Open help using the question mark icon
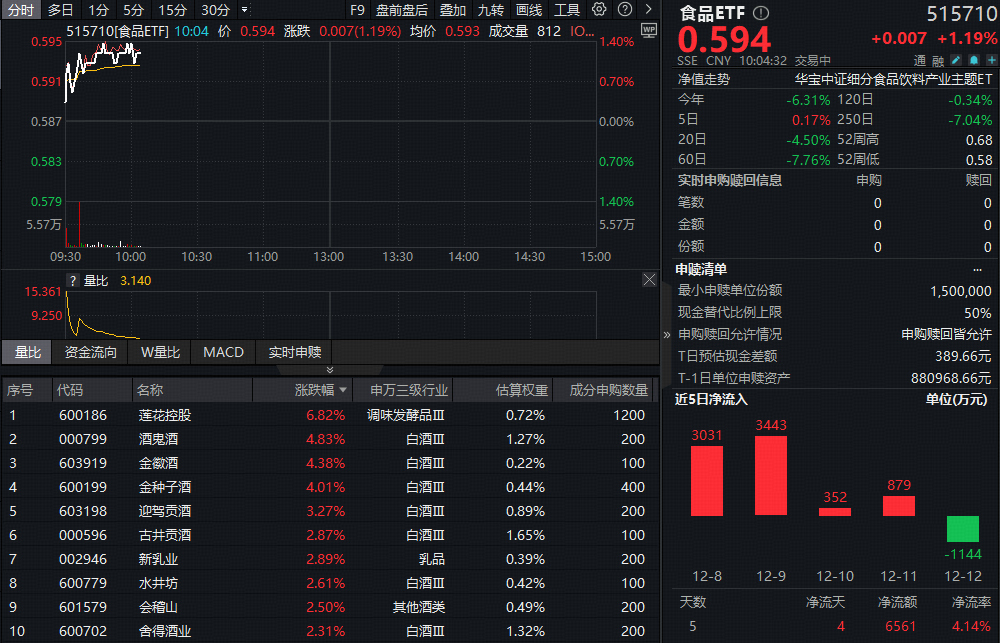The height and width of the screenshot is (643, 1000). (x=623, y=9)
